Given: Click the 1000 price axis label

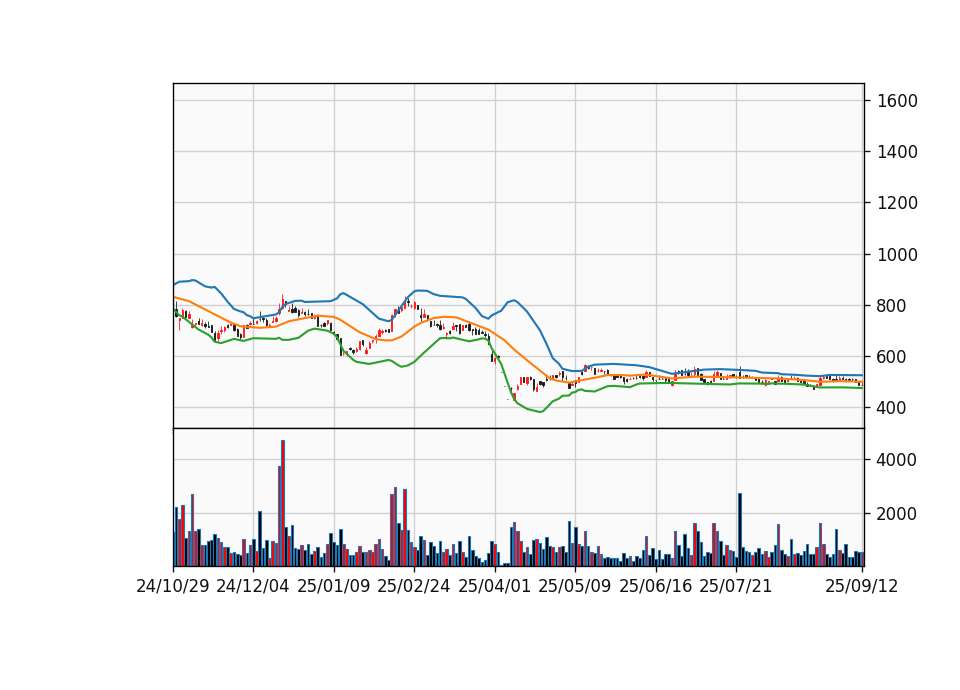Looking at the screenshot, I should click(897, 255).
